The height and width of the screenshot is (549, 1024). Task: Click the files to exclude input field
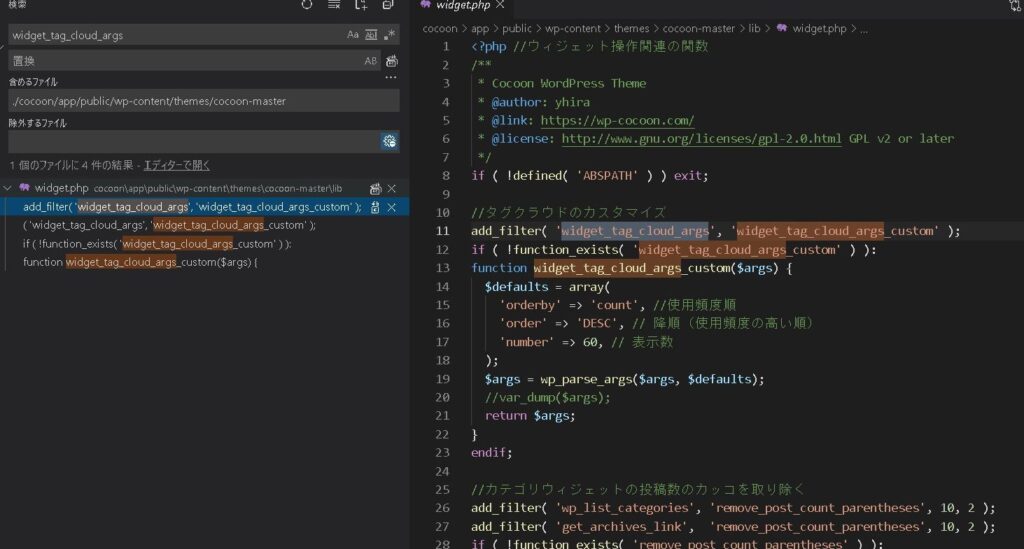[190, 142]
